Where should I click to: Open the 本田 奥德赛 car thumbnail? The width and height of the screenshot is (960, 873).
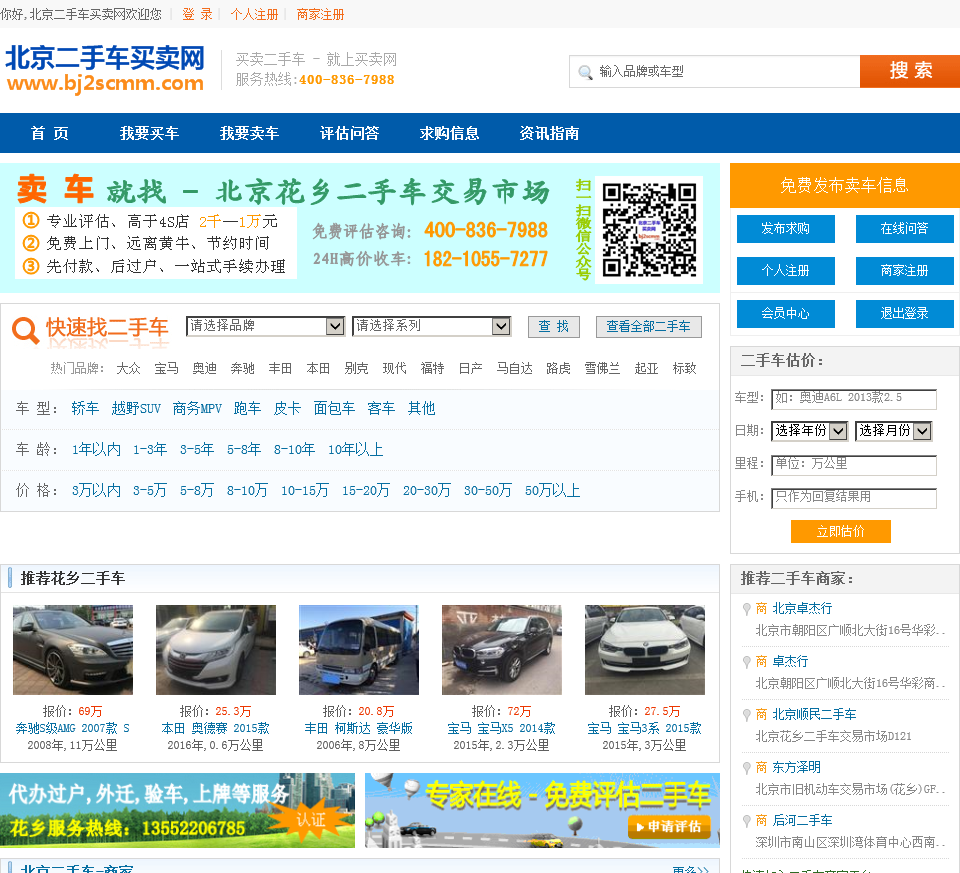[216, 650]
